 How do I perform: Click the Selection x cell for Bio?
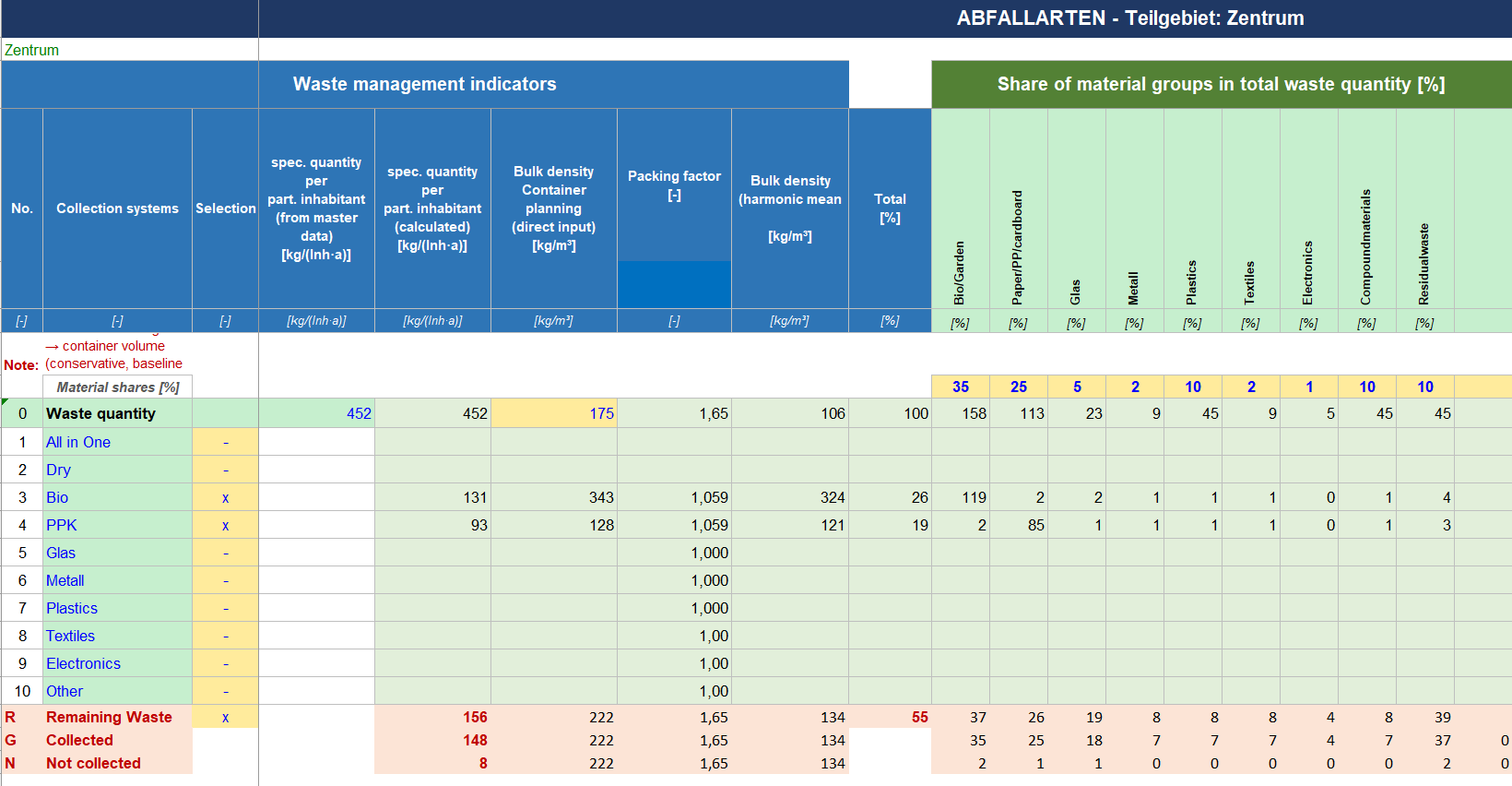(x=226, y=497)
